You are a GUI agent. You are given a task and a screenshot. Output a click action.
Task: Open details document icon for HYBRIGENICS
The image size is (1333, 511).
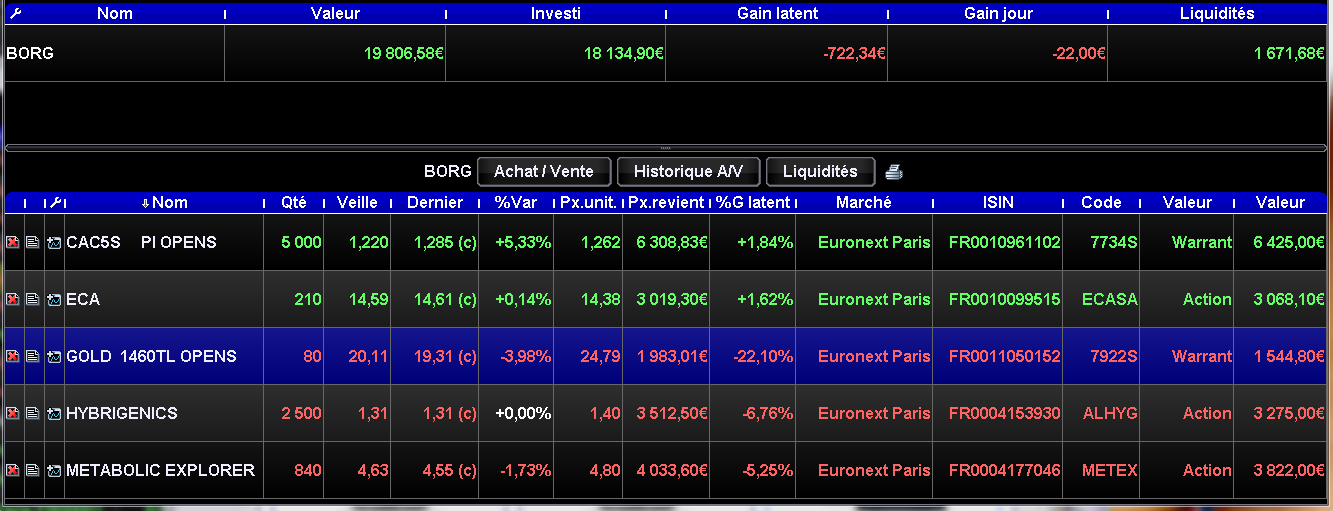[x=33, y=413]
